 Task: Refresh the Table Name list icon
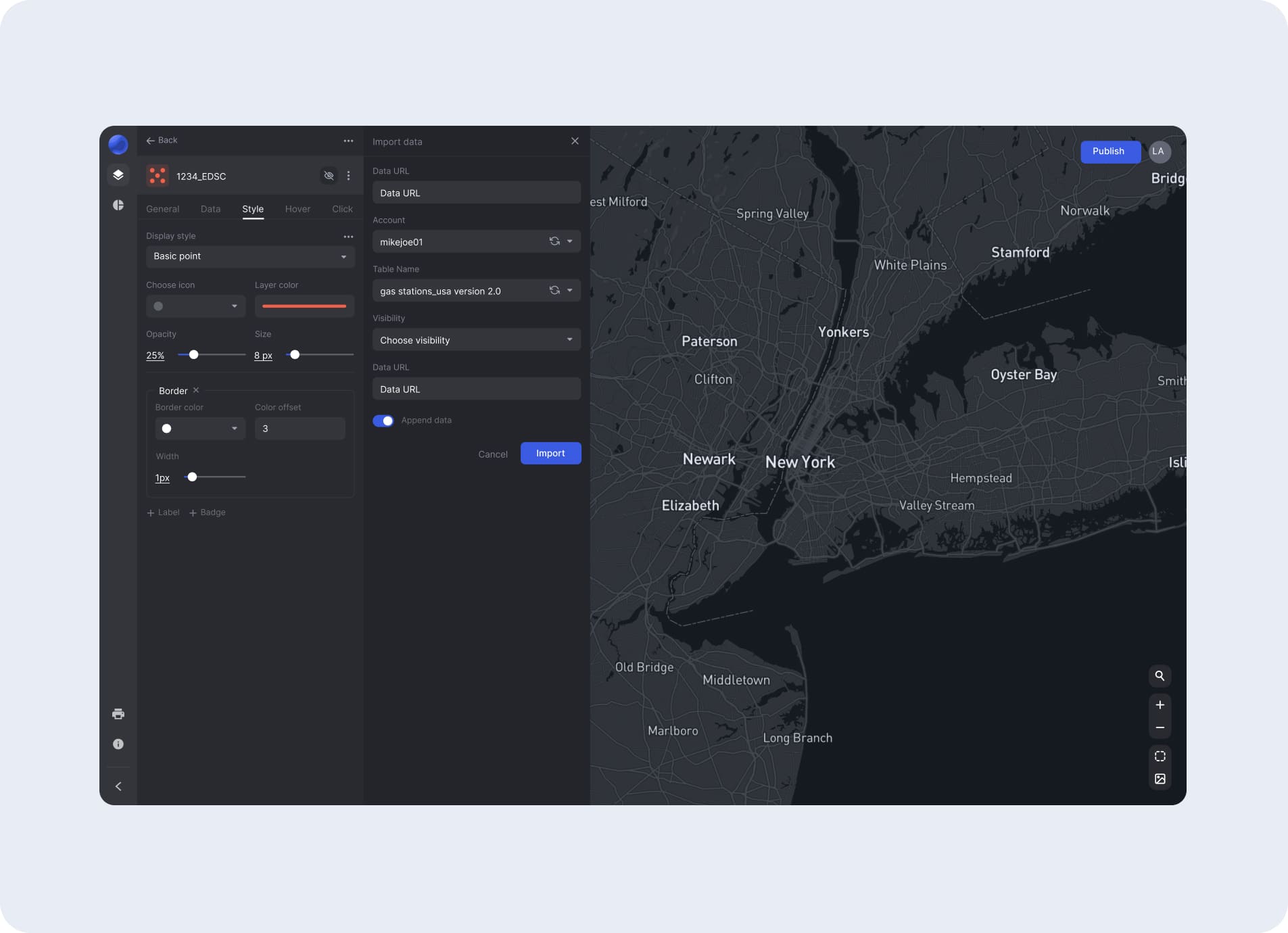(554, 291)
